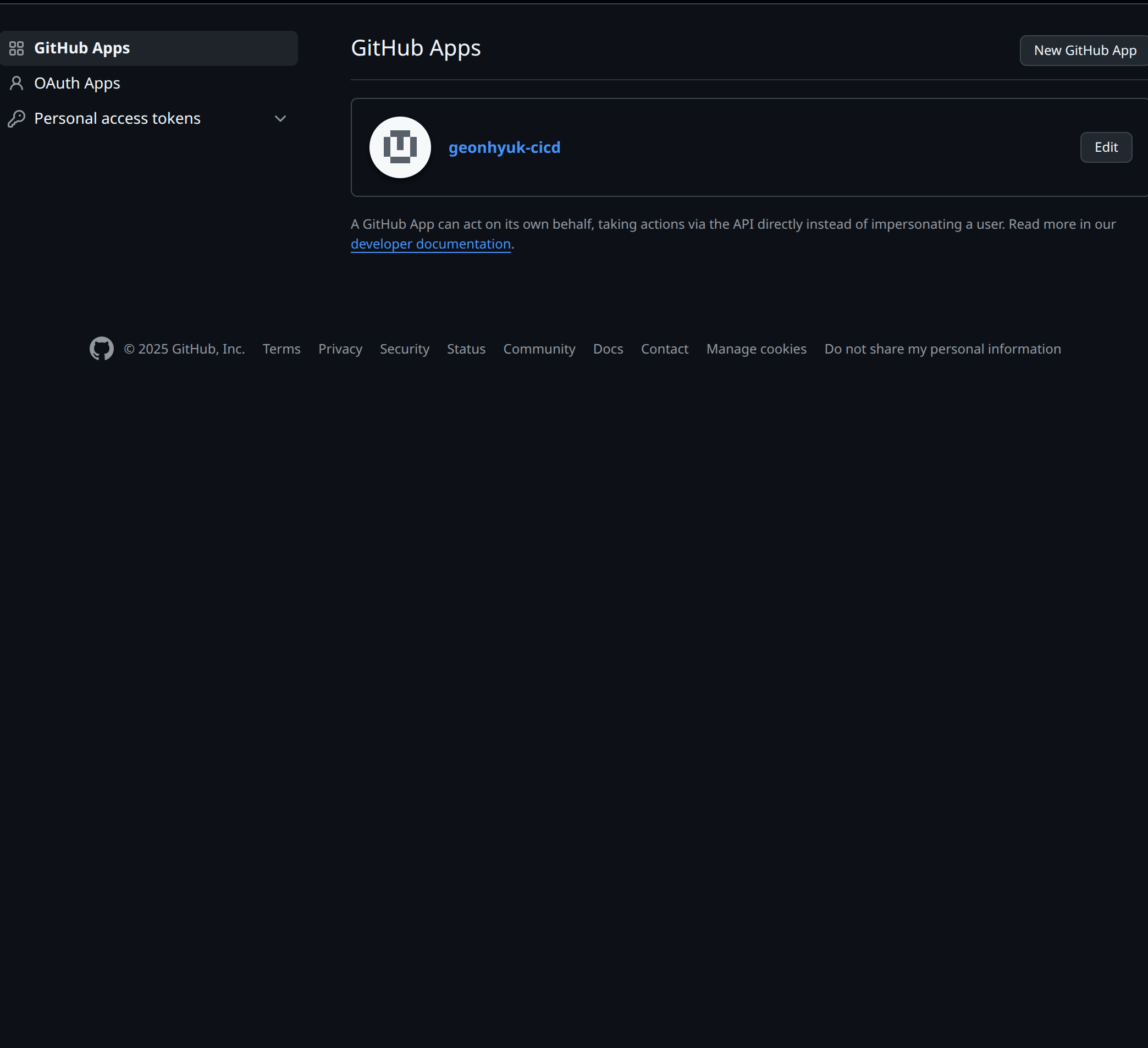Open the OAuth Apps sidebar item
Image resolution: width=1148 pixels, height=1048 pixels.
(148, 83)
